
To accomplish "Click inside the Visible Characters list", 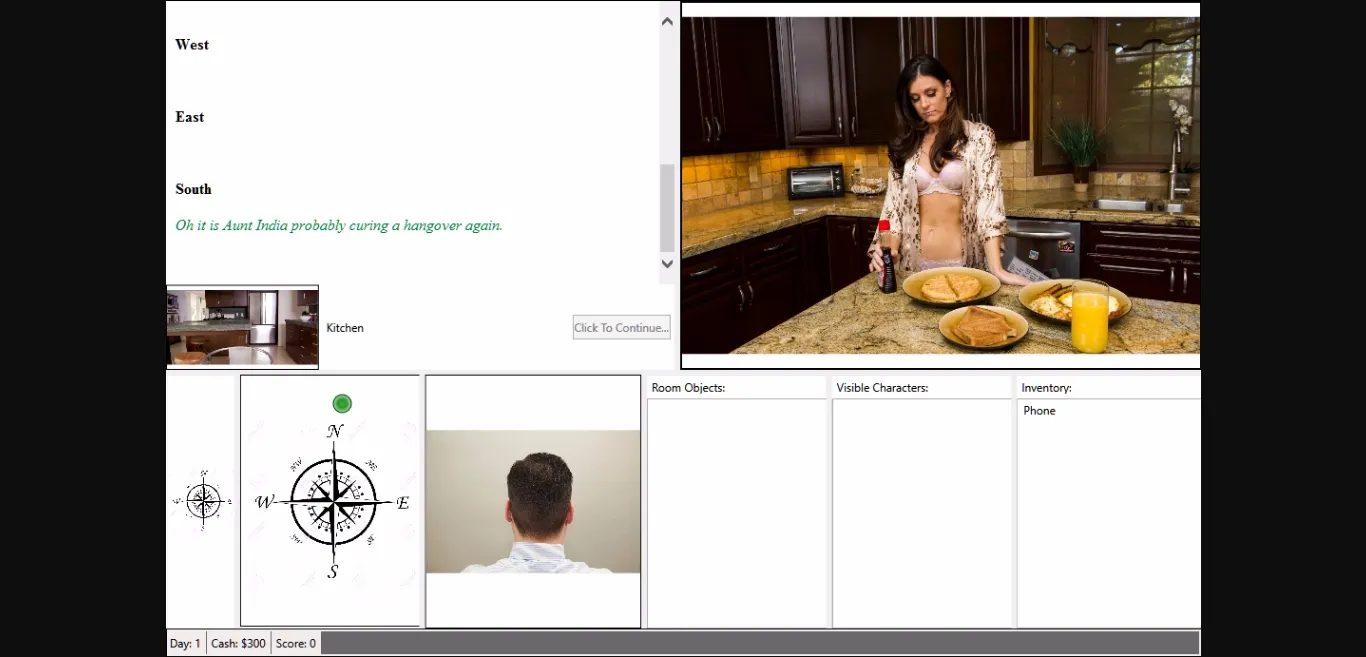I will click(x=922, y=512).
